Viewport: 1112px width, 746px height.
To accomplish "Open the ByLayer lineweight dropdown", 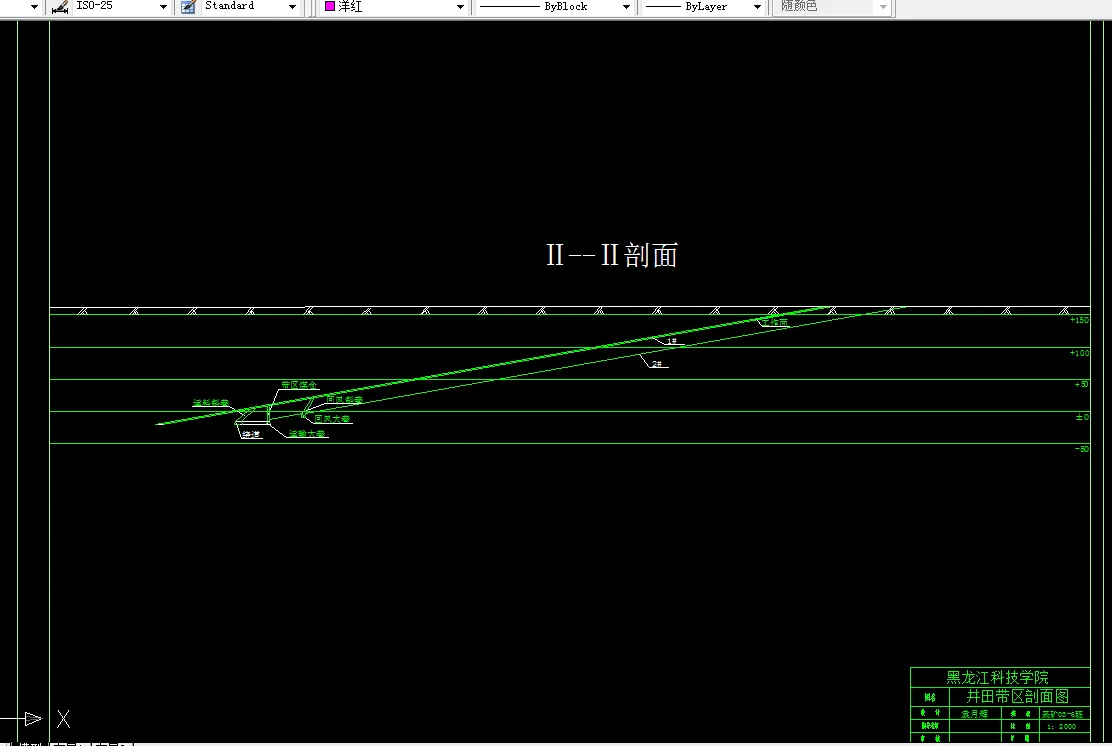I will [x=757, y=6].
